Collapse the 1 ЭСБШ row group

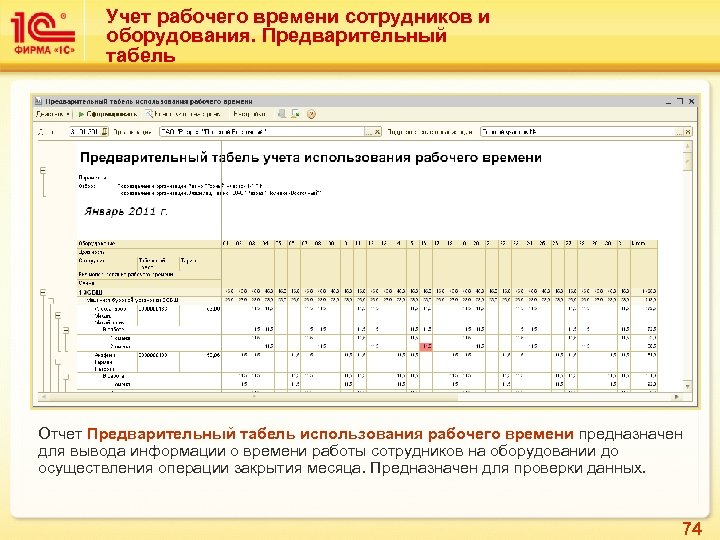(x=43, y=292)
